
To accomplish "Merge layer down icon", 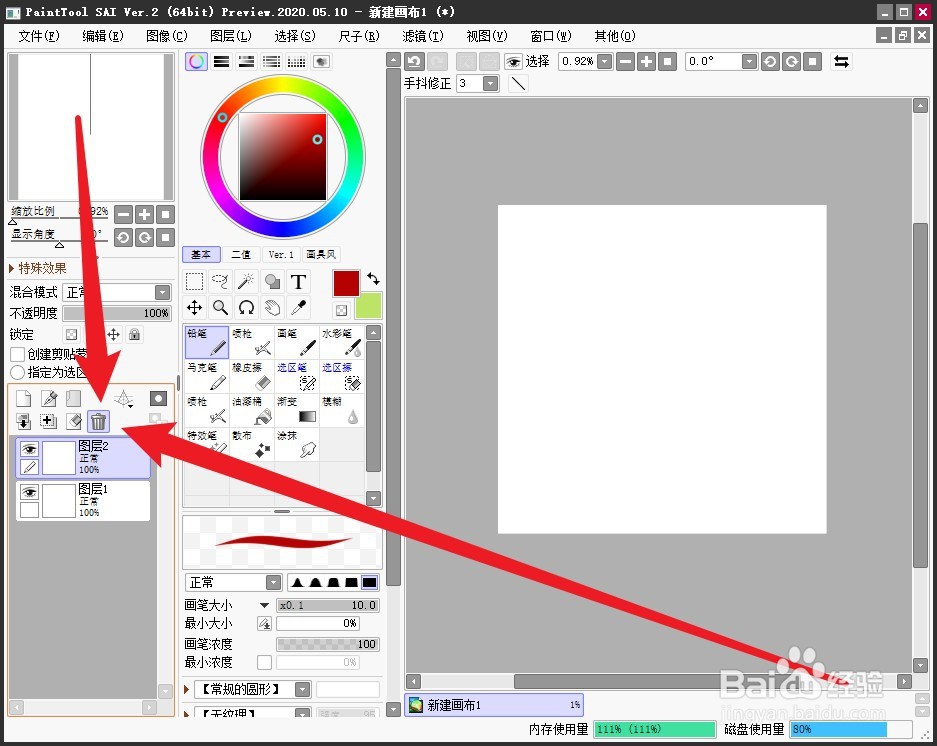I will pos(23,421).
